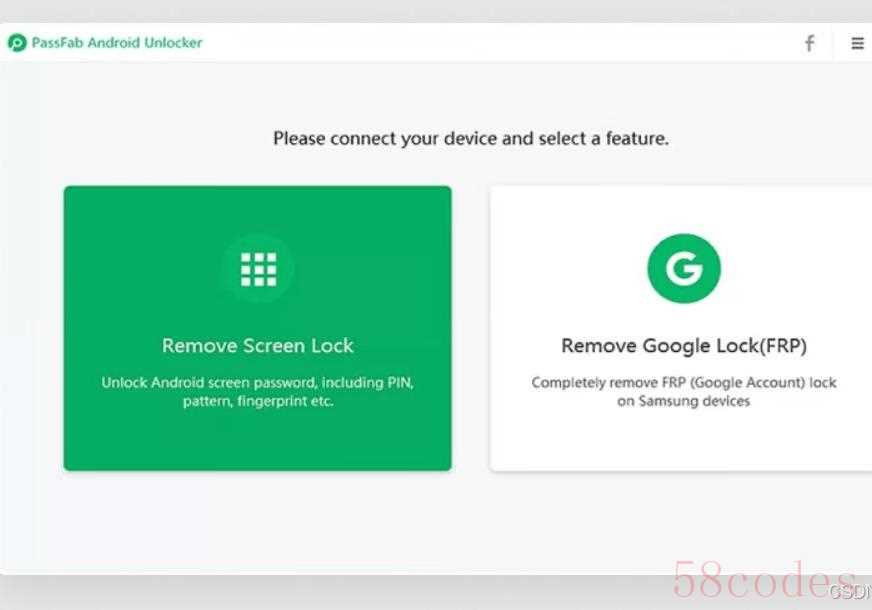
Task: Click the 'pattern, fingerprint etc.' text line
Action: point(258,401)
